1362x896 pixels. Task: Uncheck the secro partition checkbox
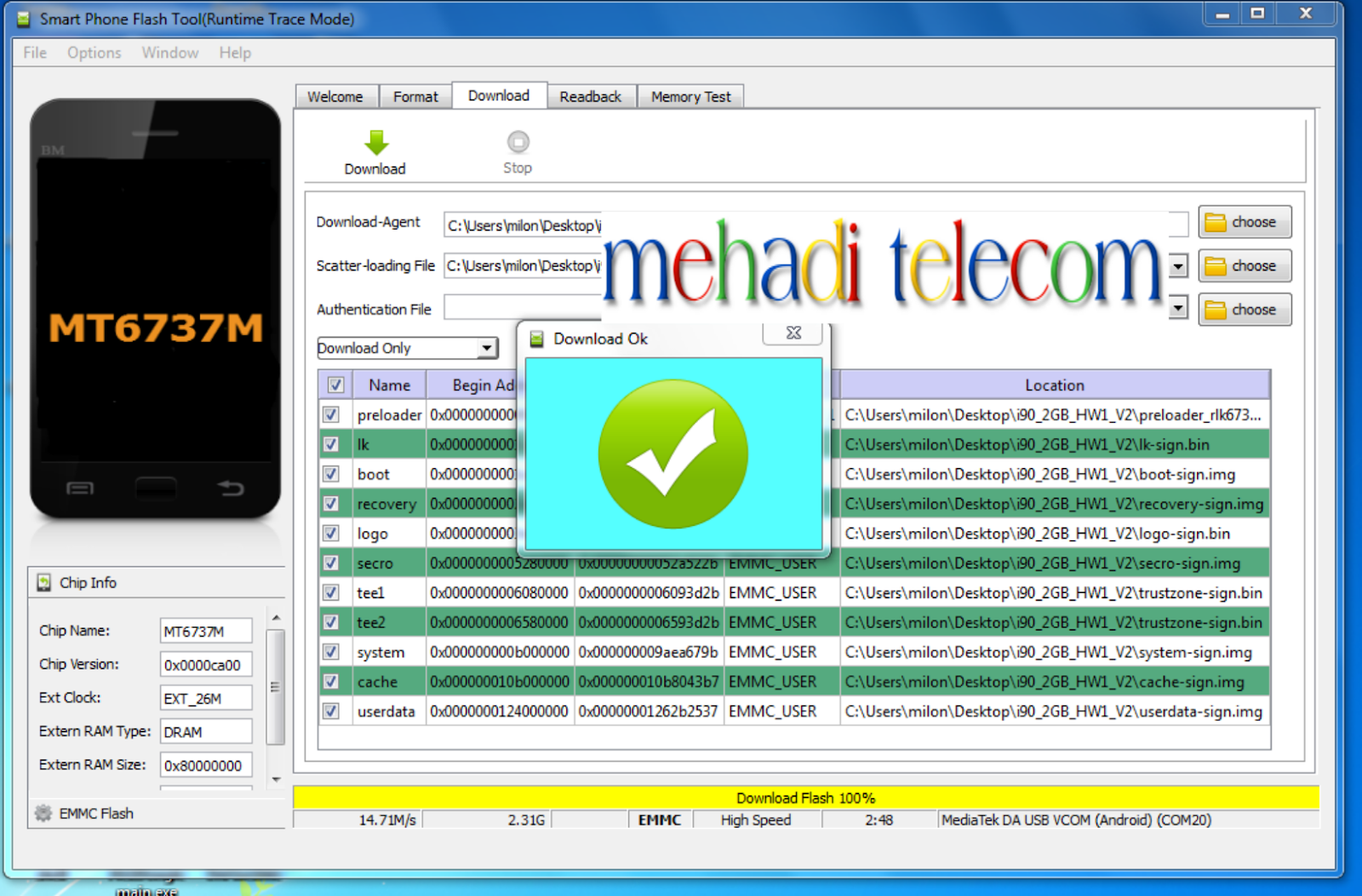(331, 562)
